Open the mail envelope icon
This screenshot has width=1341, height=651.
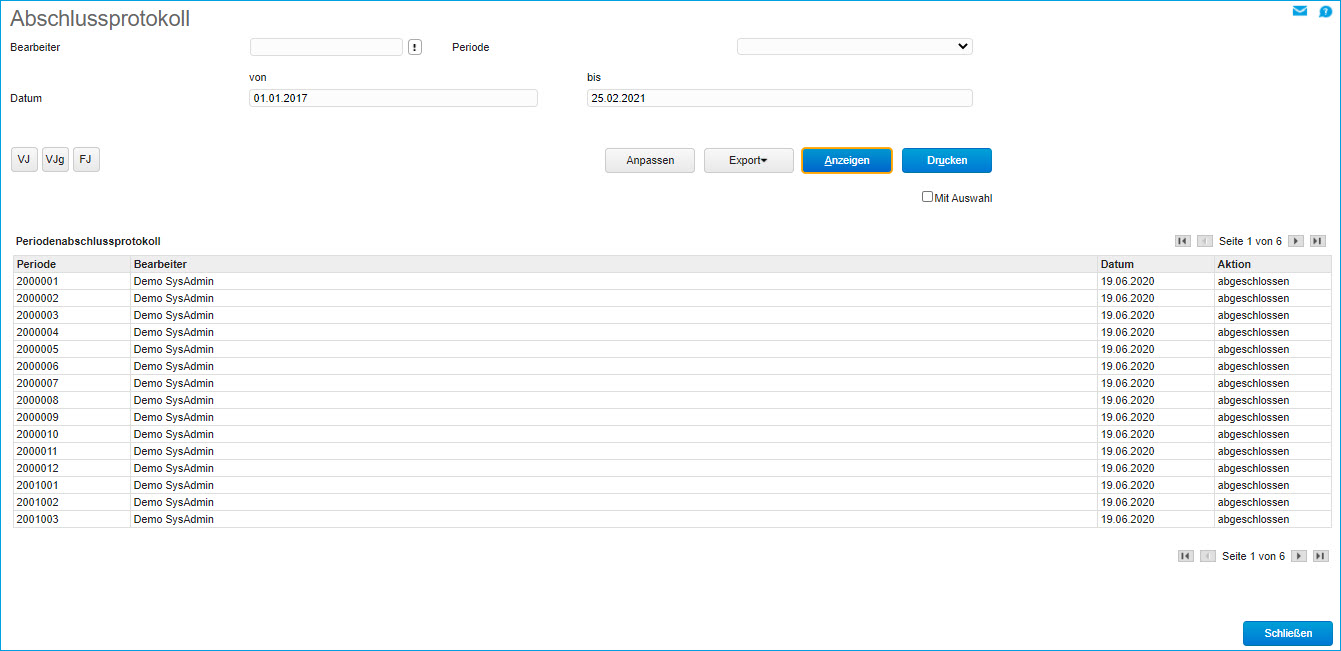tap(1299, 11)
